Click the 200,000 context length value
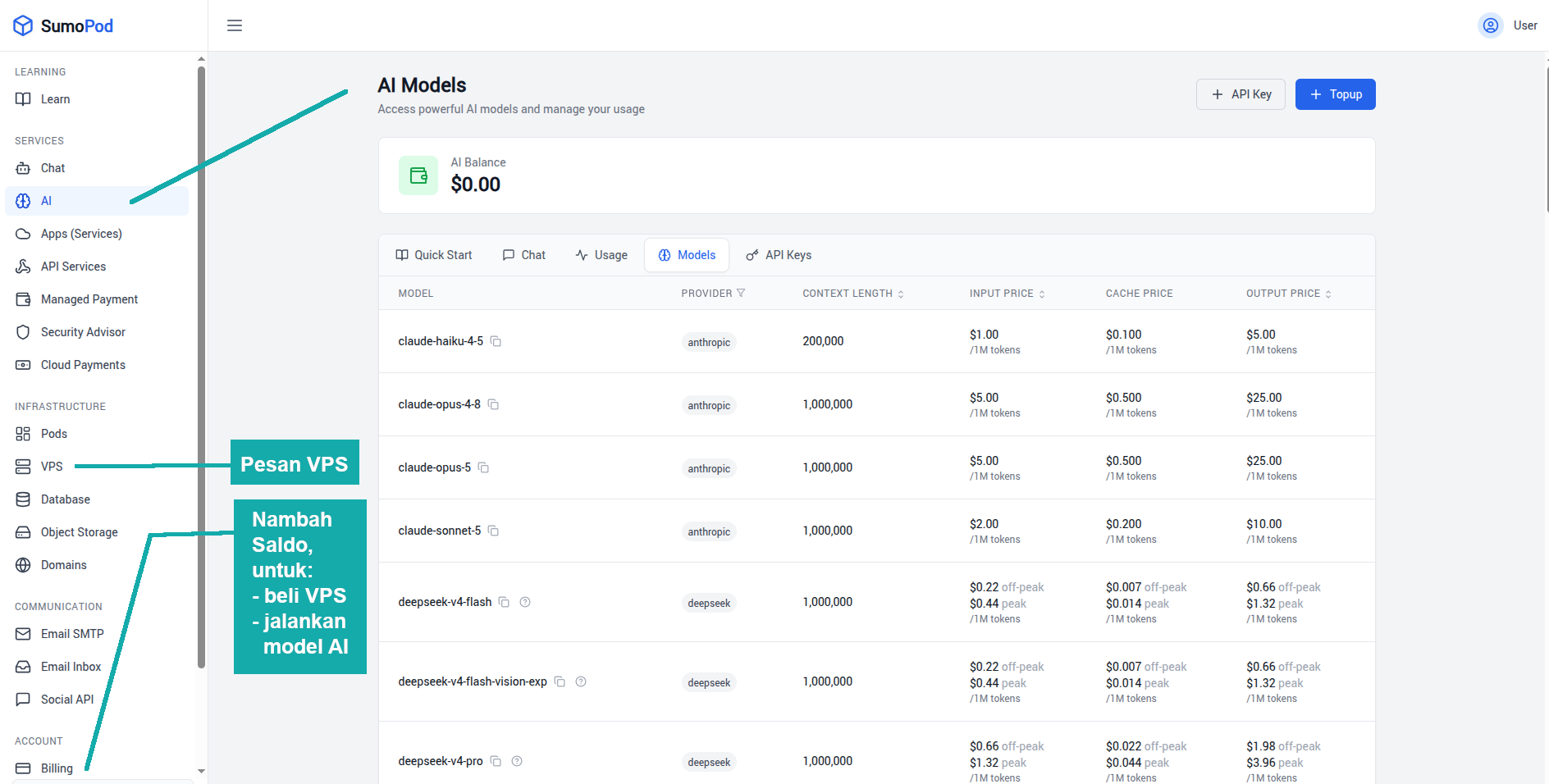 (823, 341)
